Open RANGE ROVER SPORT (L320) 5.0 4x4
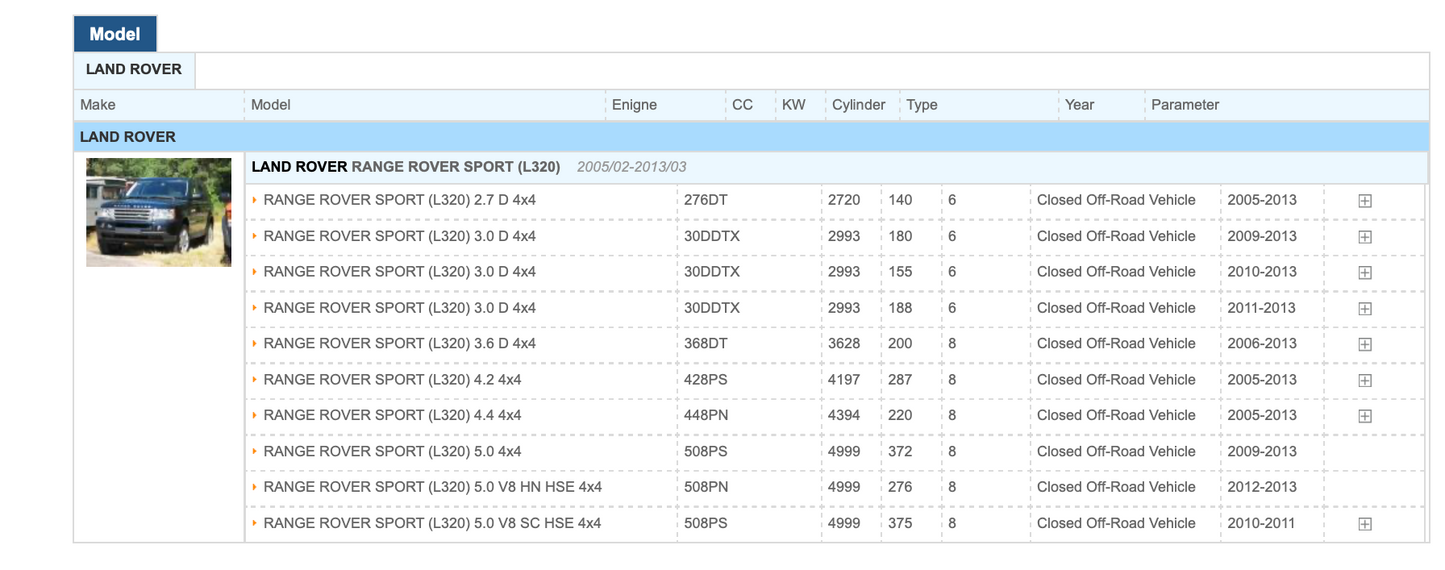 [x=392, y=452]
